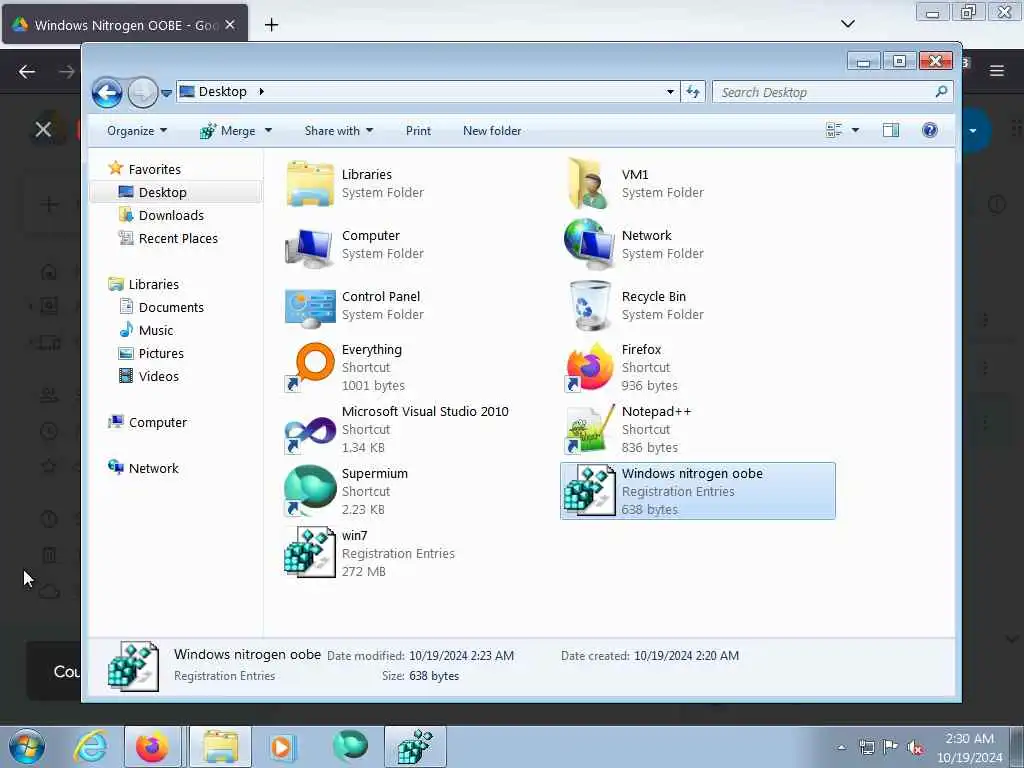The width and height of the screenshot is (1024, 768).
Task: Toggle the preview pane button
Action: tap(890, 131)
